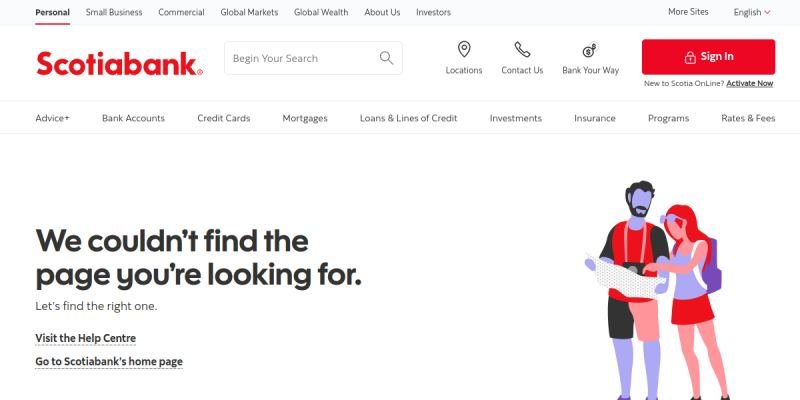The image size is (800, 400).
Task: Open Bank Your Way coin icon
Action: point(590,50)
